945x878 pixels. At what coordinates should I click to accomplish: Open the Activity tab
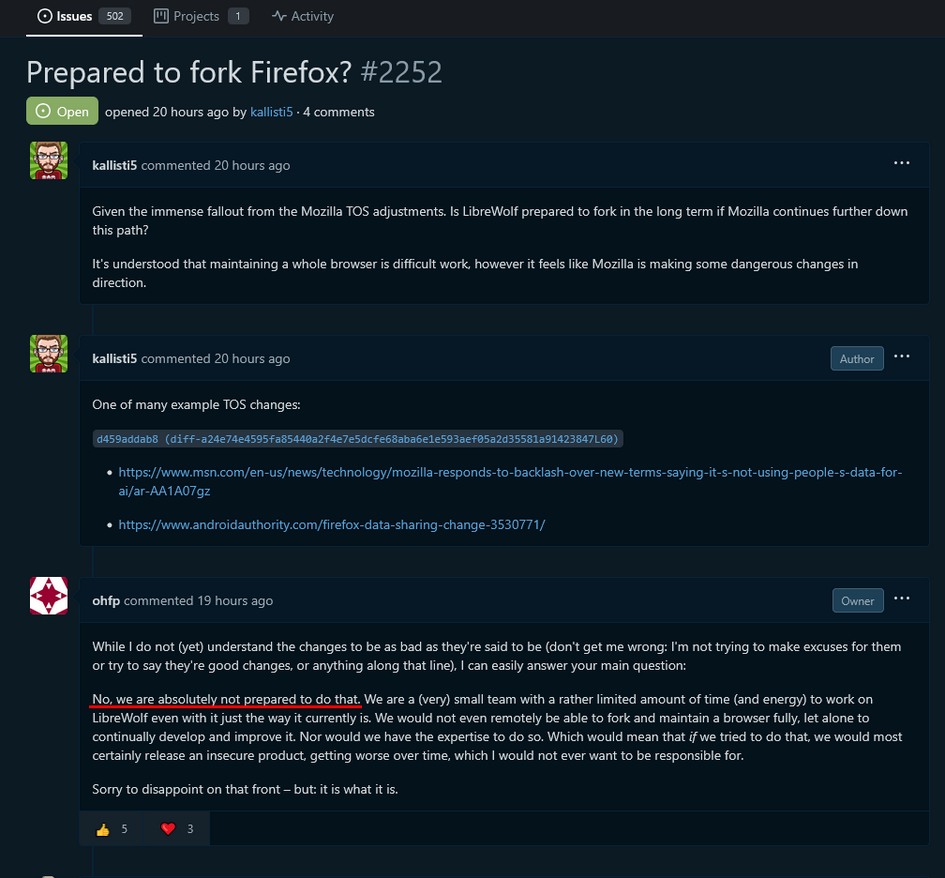303,16
